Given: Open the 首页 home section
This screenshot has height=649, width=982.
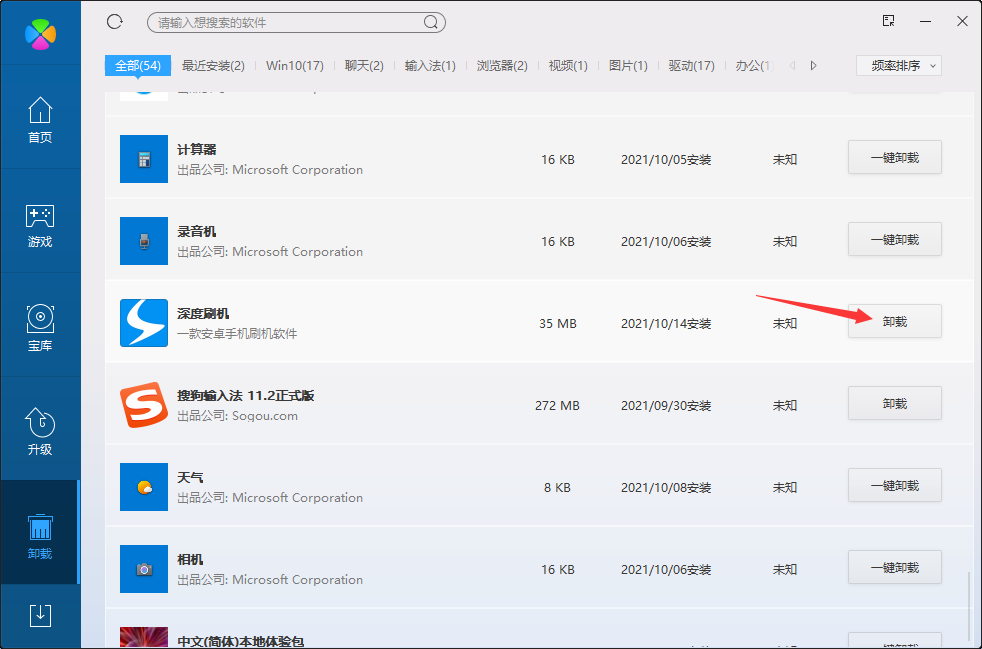Looking at the screenshot, I should tap(40, 120).
